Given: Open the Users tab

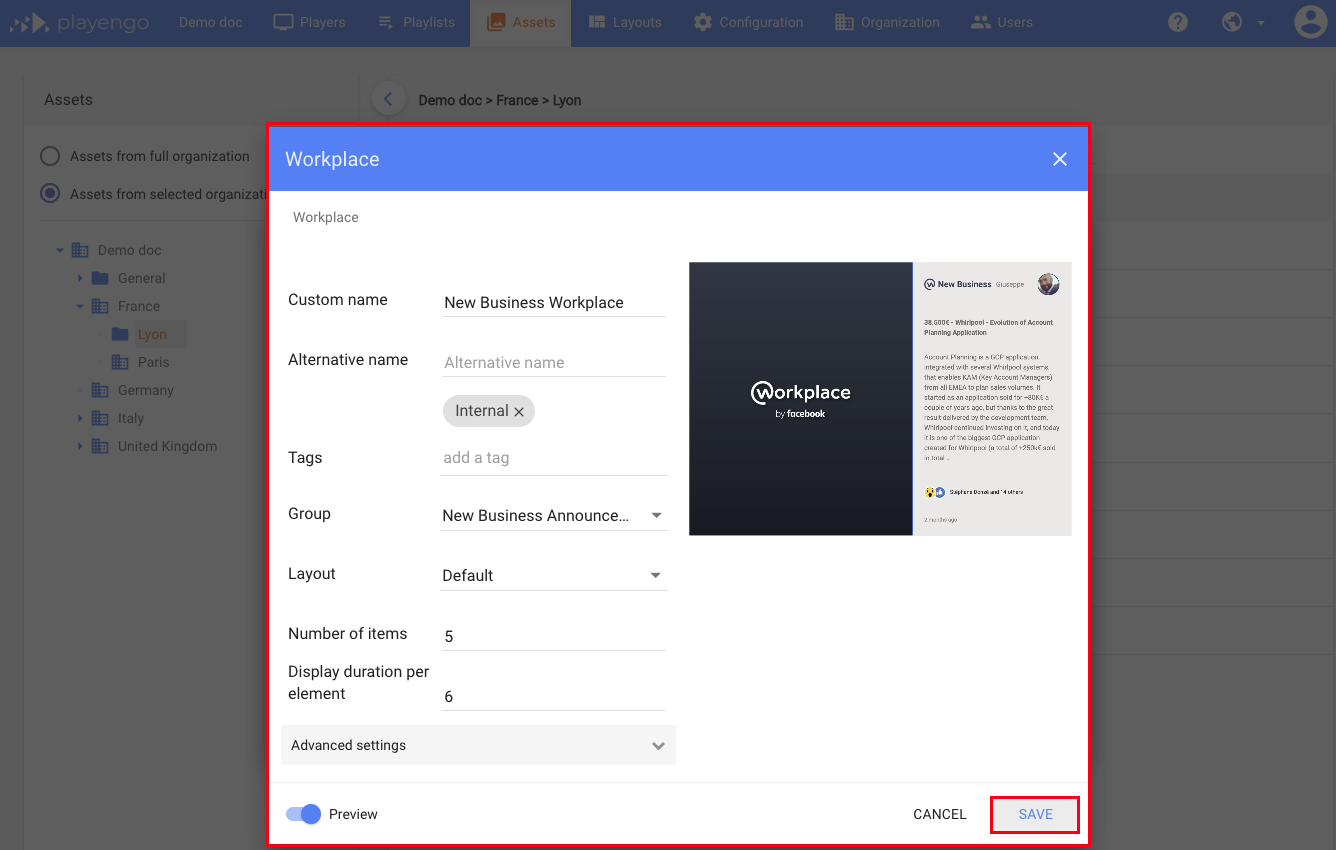Looking at the screenshot, I should point(1001,22).
